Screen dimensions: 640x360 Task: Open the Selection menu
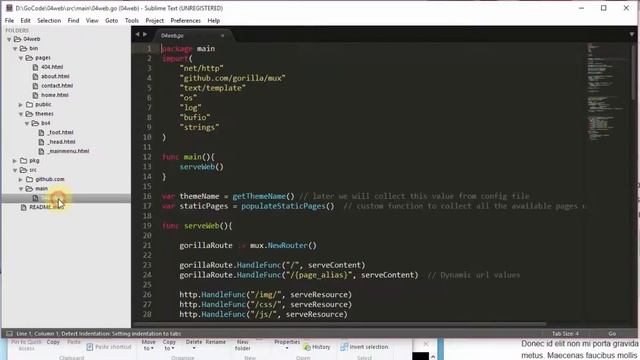pyautogui.click(x=49, y=20)
